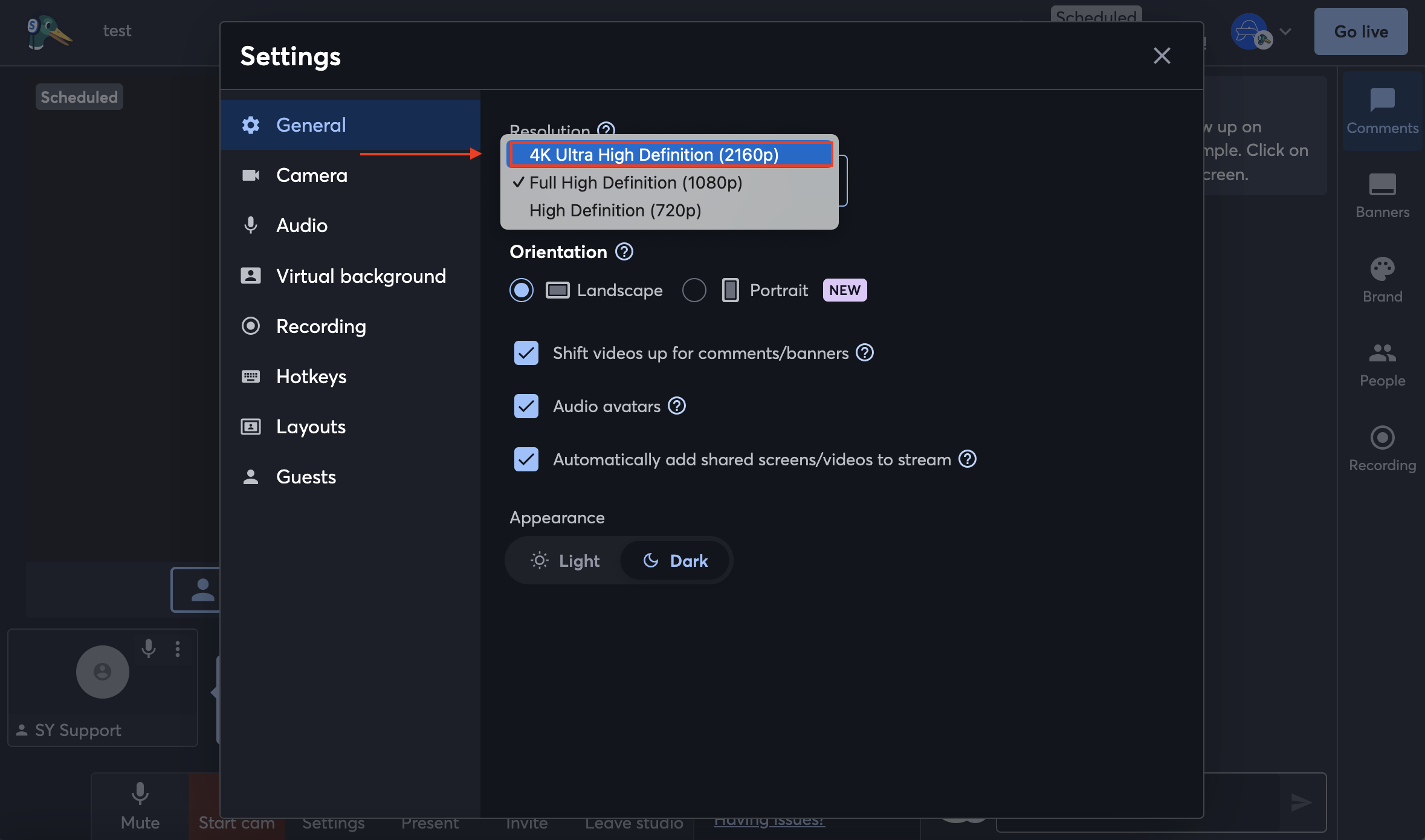Click the SY Support avatar circle
1425x840 pixels.
102,671
